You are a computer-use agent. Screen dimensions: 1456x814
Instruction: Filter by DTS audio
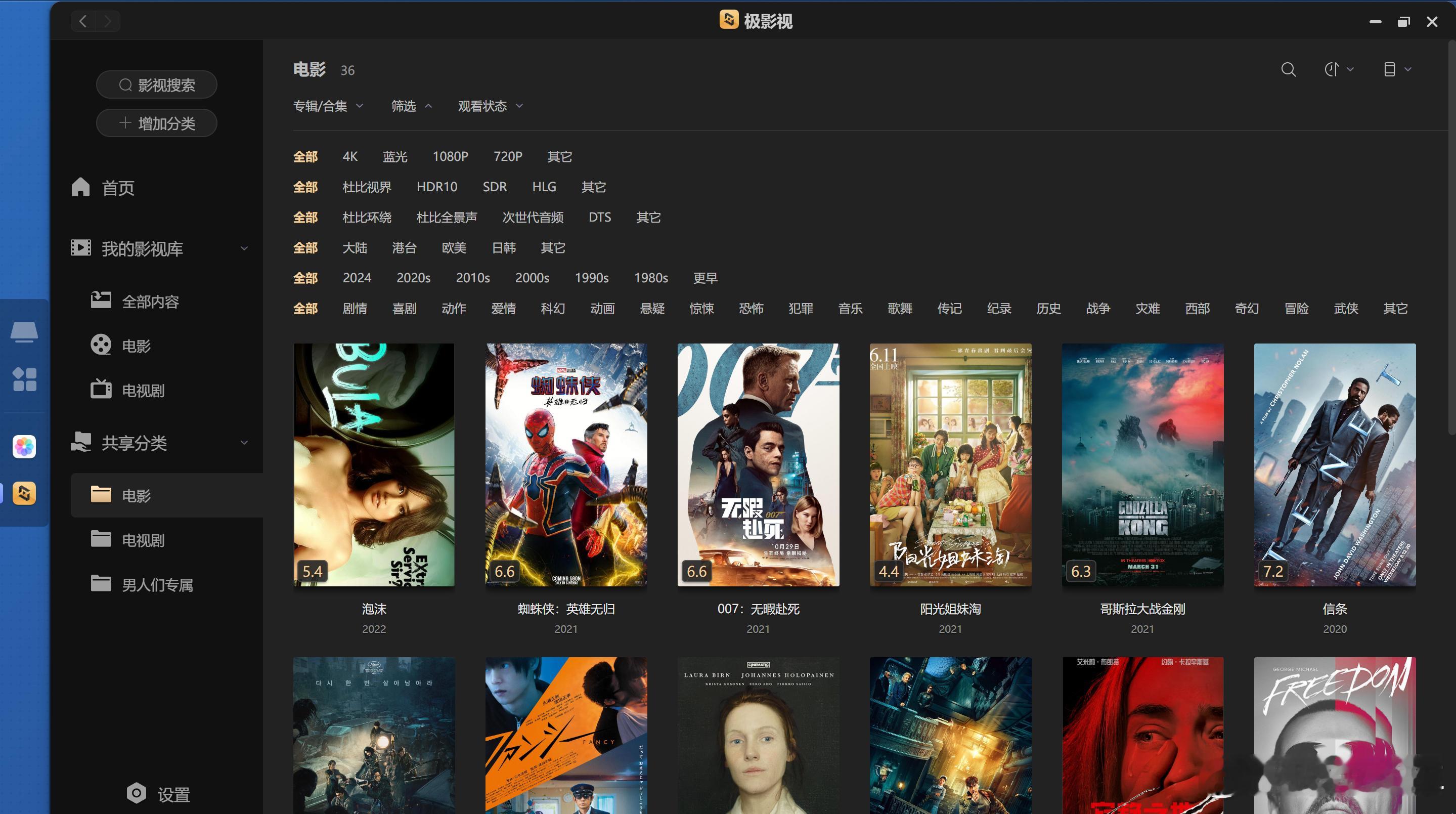click(x=600, y=218)
